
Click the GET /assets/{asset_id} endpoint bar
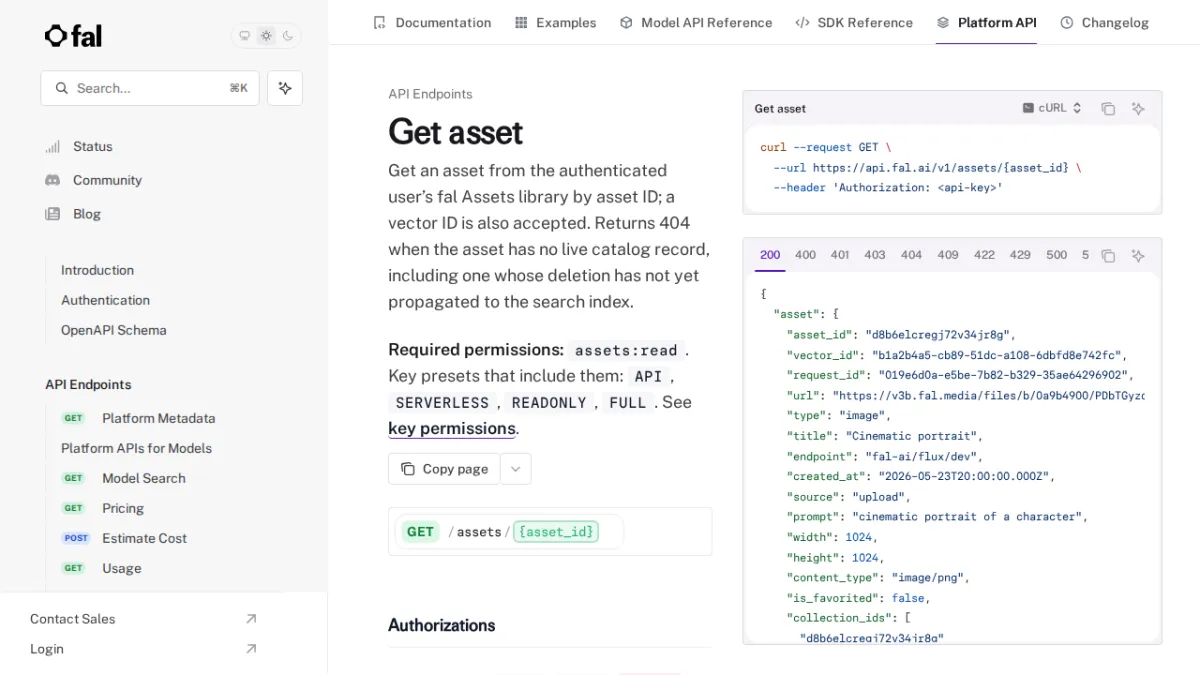[x=550, y=532]
